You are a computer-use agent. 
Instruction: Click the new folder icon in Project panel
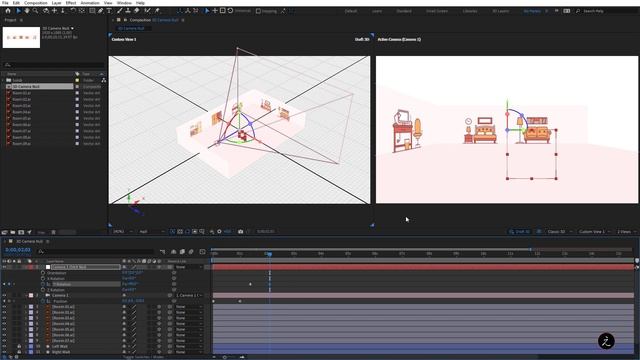pos(13,232)
